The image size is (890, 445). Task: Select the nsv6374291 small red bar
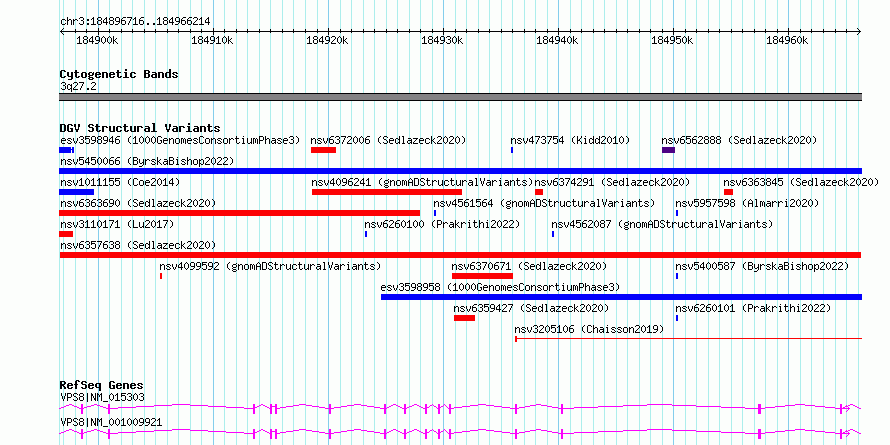pos(539,192)
